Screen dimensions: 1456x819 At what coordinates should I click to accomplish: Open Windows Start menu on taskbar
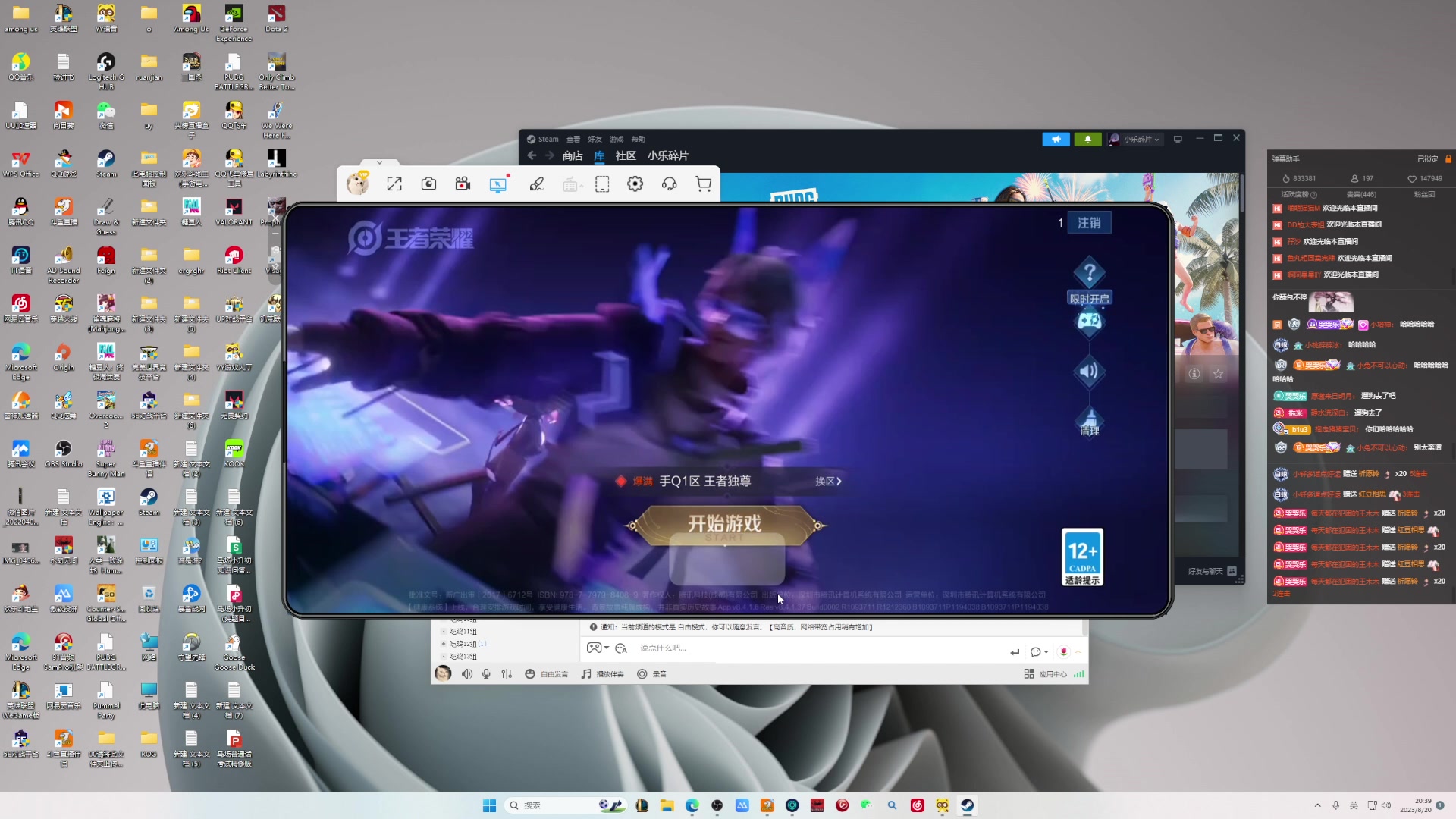click(x=489, y=805)
